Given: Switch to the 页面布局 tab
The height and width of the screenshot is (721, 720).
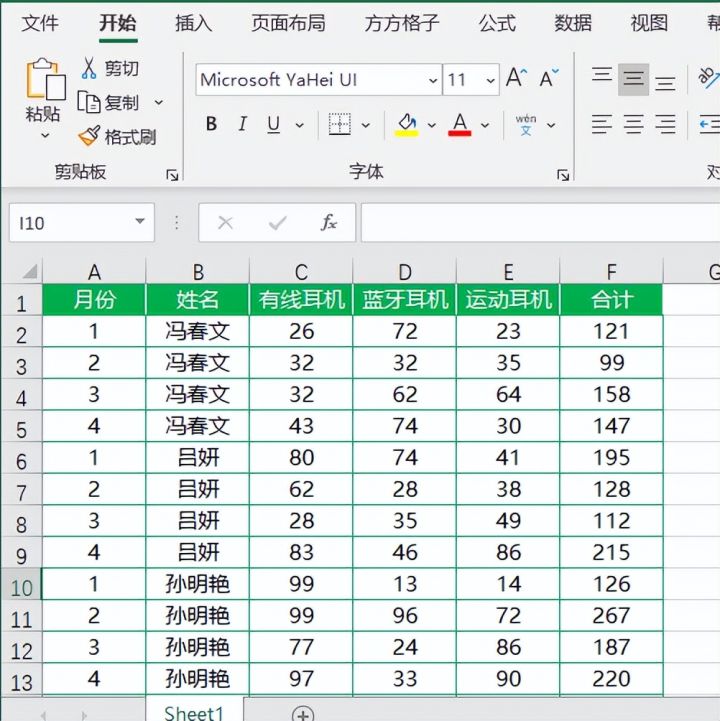Looking at the screenshot, I should [x=288, y=23].
